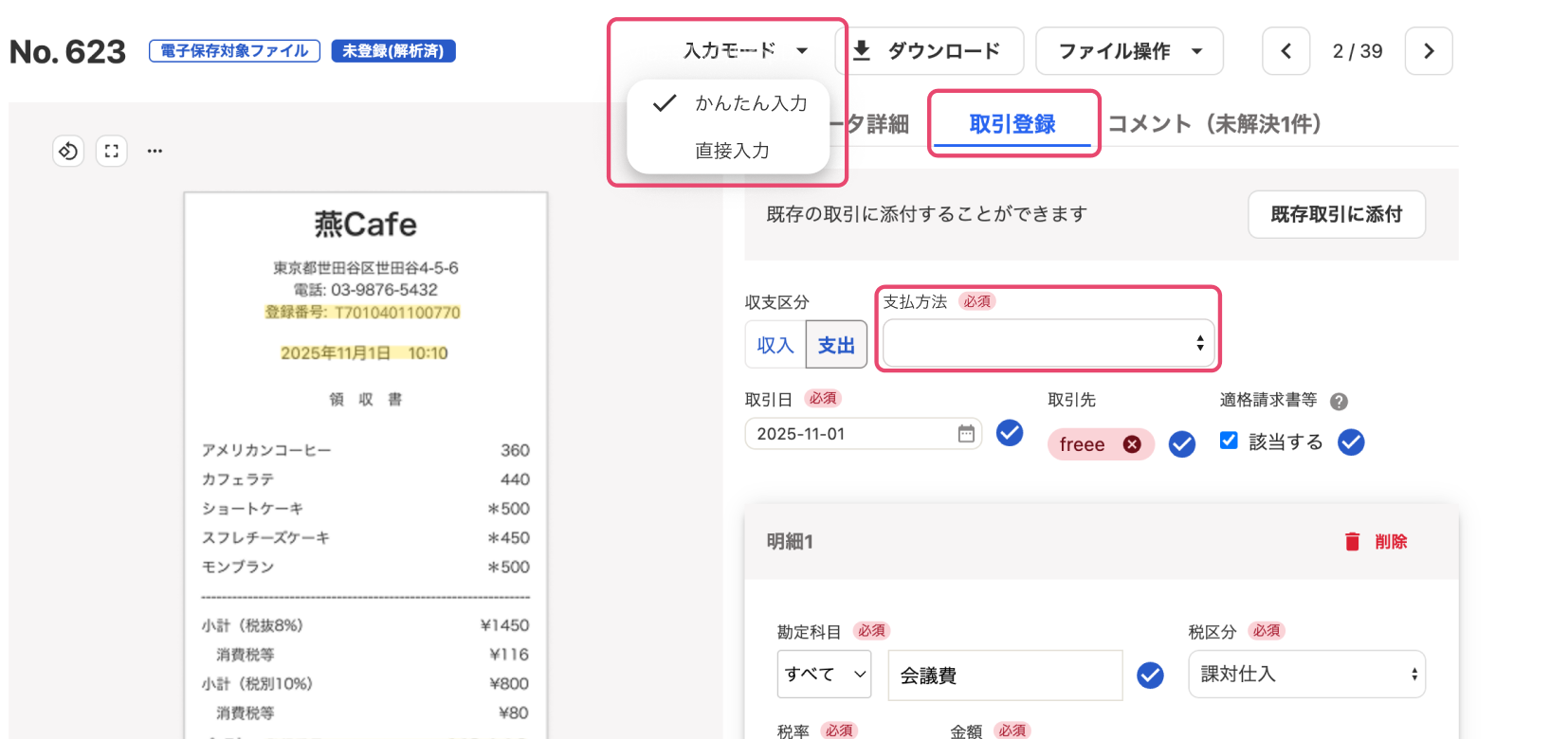The width and height of the screenshot is (1568, 739).
Task: Click blue check mark beside freee tag
Action: [1182, 444]
